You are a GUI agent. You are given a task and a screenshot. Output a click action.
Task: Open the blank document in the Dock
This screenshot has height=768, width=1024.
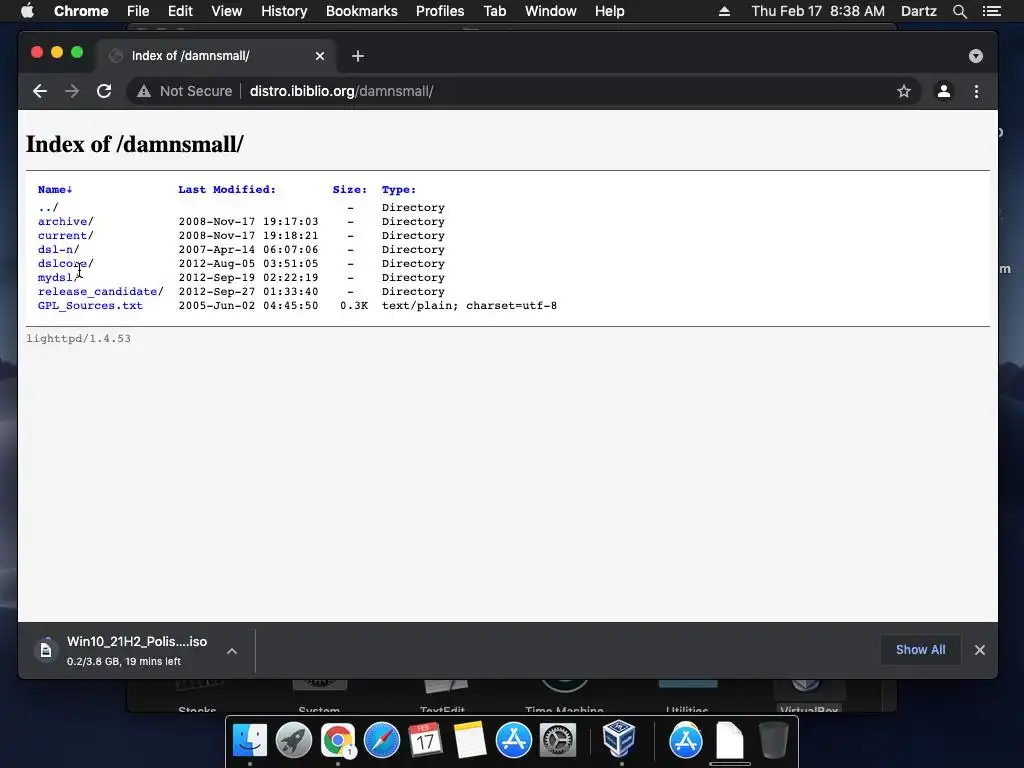pyautogui.click(x=729, y=740)
